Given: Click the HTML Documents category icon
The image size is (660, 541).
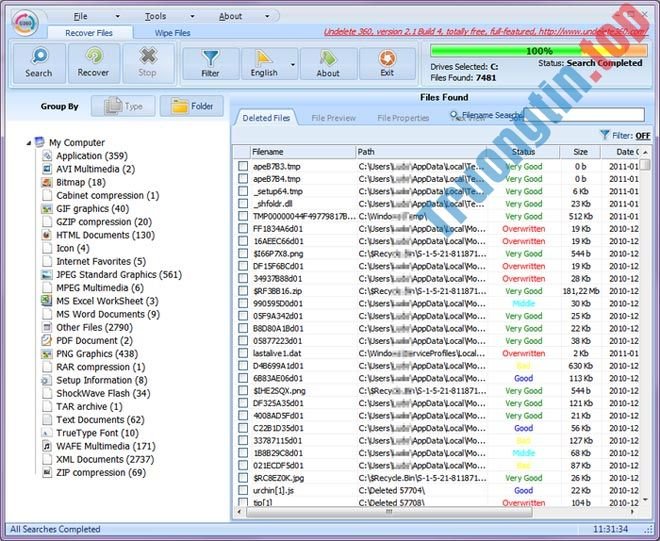Looking at the screenshot, I should coord(47,235).
